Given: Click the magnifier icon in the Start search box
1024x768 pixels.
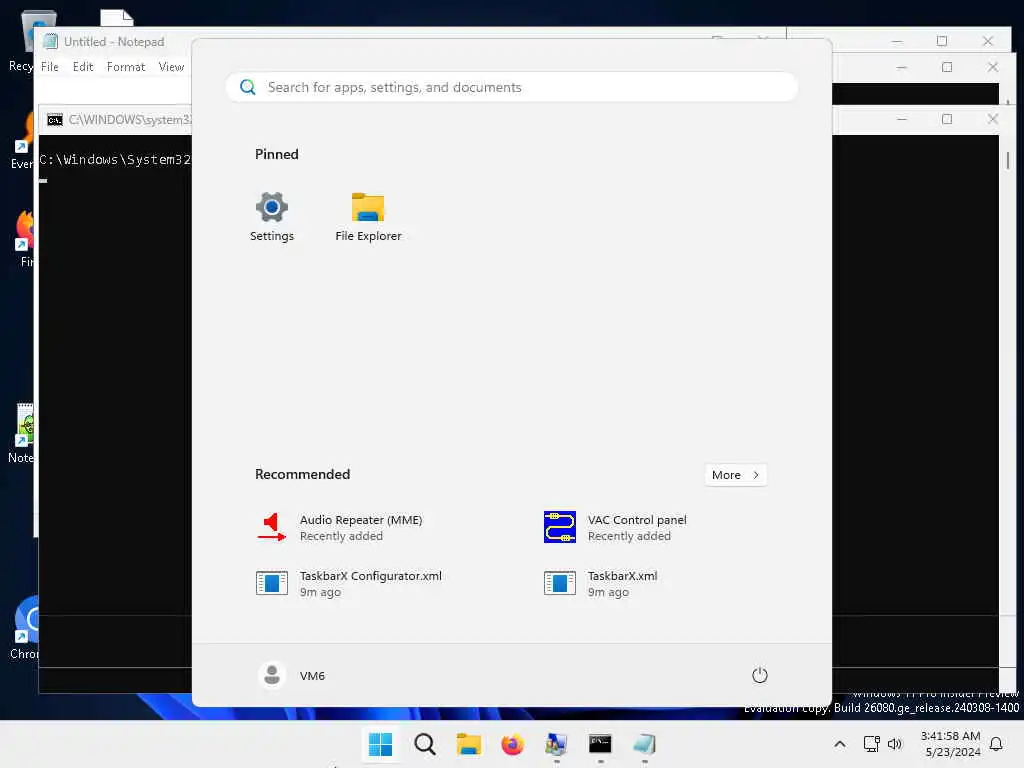Looking at the screenshot, I should [x=248, y=88].
